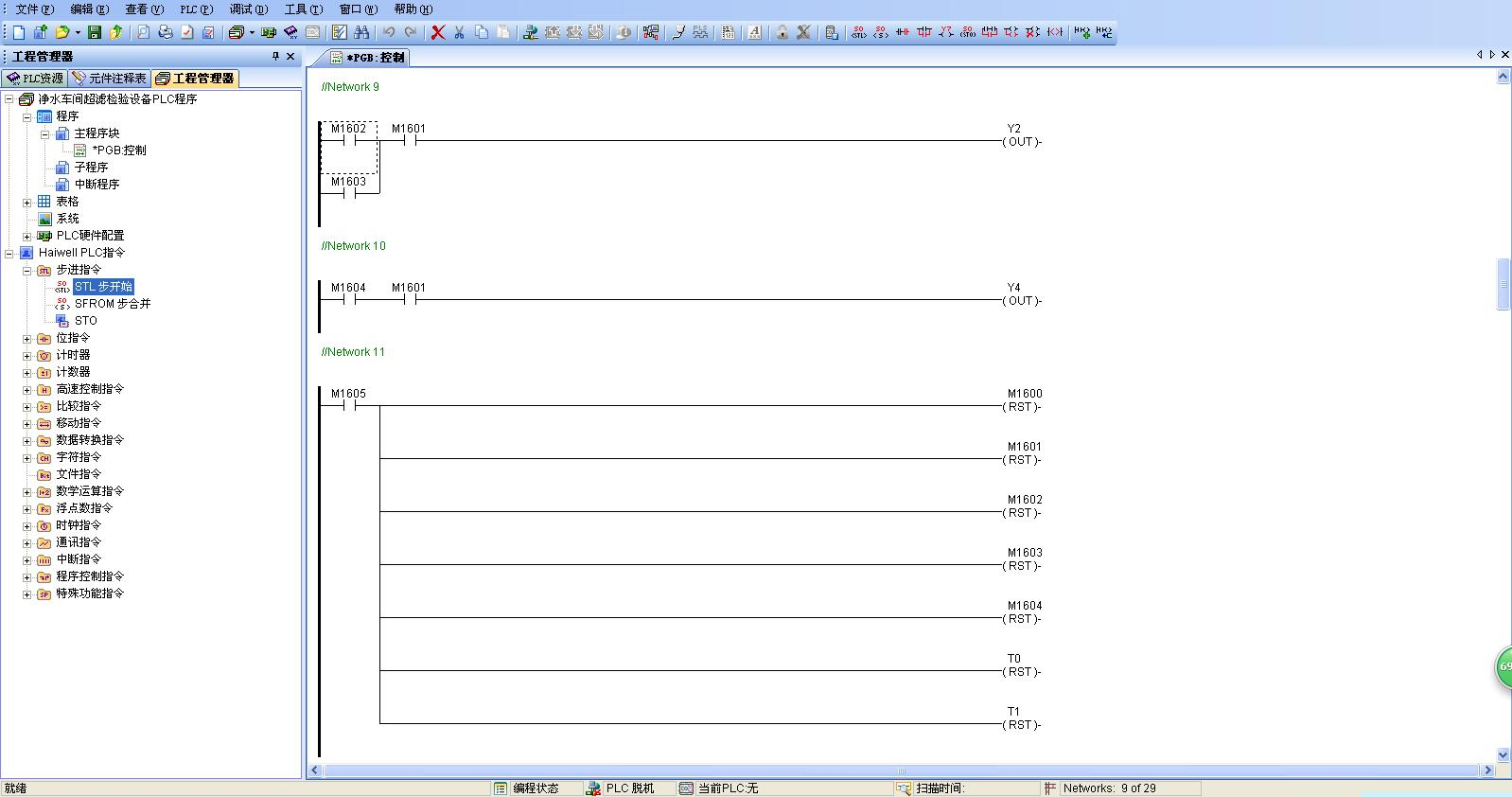Screen dimensions: 1512x797
Task: Click the green Save floppy disk icon
Action: [95, 32]
